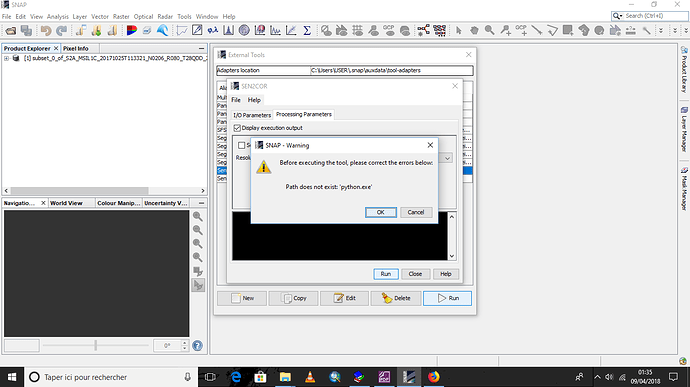
Task: Click the Open Product folder icon
Action: (x=10, y=30)
